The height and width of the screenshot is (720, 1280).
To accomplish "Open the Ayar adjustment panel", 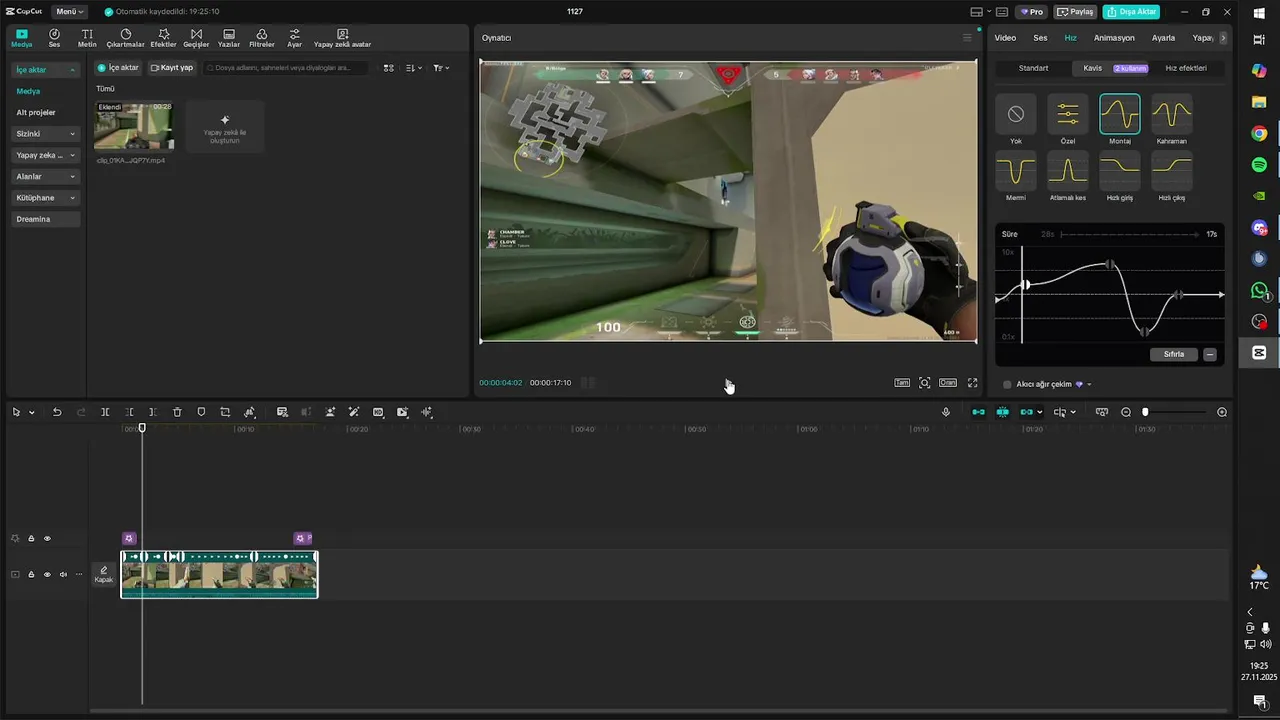I will click(x=294, y=38).
